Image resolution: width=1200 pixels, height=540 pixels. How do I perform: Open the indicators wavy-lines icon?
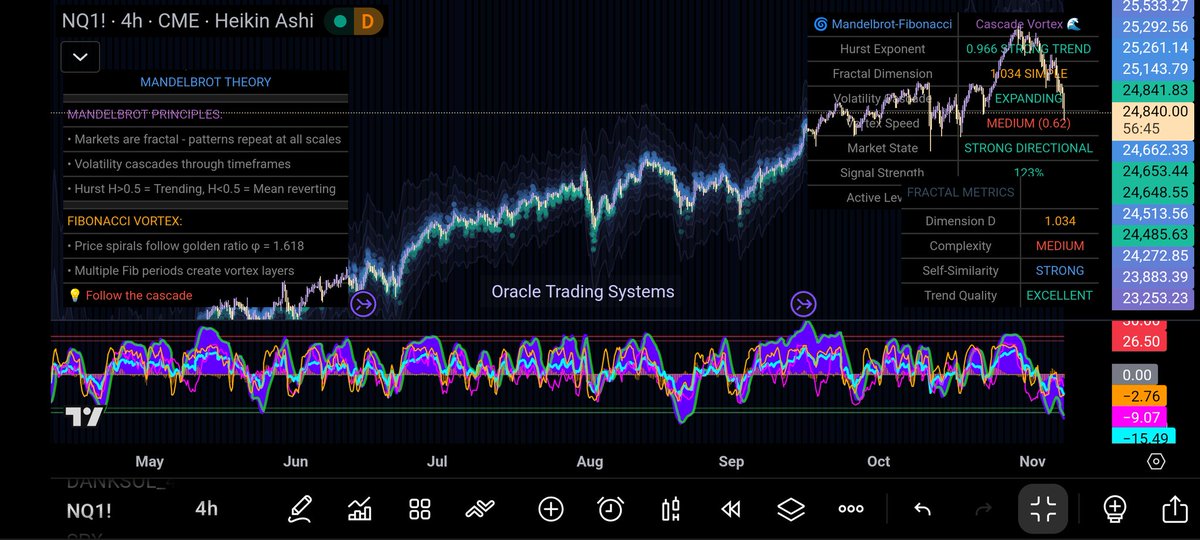pos(480,509)
